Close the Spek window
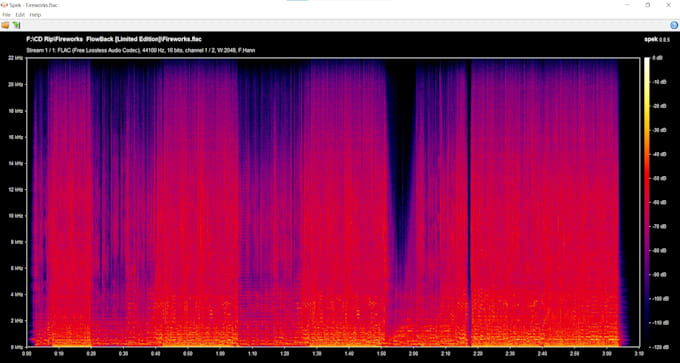 coord(668,5)
